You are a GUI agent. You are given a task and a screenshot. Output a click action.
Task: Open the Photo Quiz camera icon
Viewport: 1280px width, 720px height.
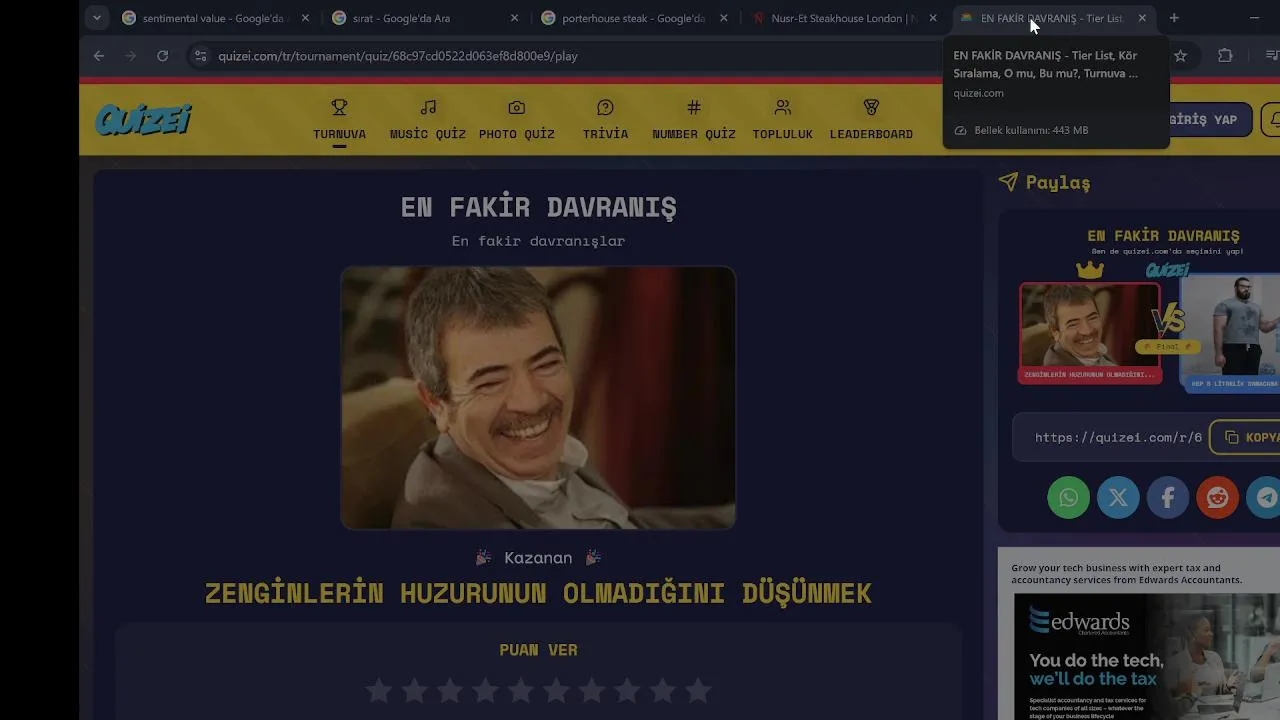(516, 107)
